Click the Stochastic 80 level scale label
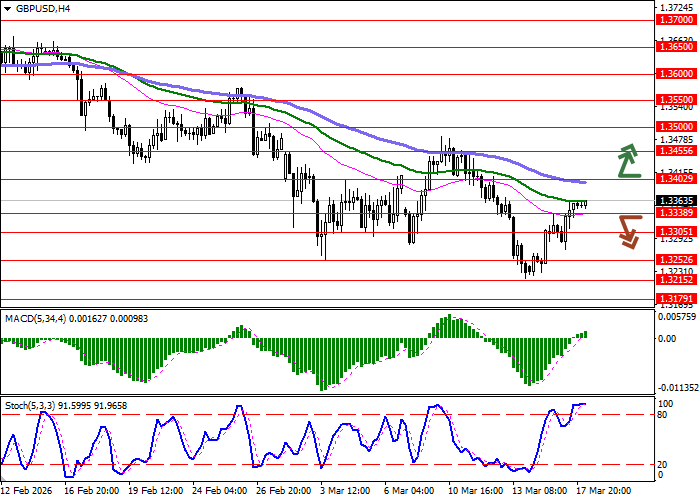This screenshot has width=700, height=500. coord(662,415)
